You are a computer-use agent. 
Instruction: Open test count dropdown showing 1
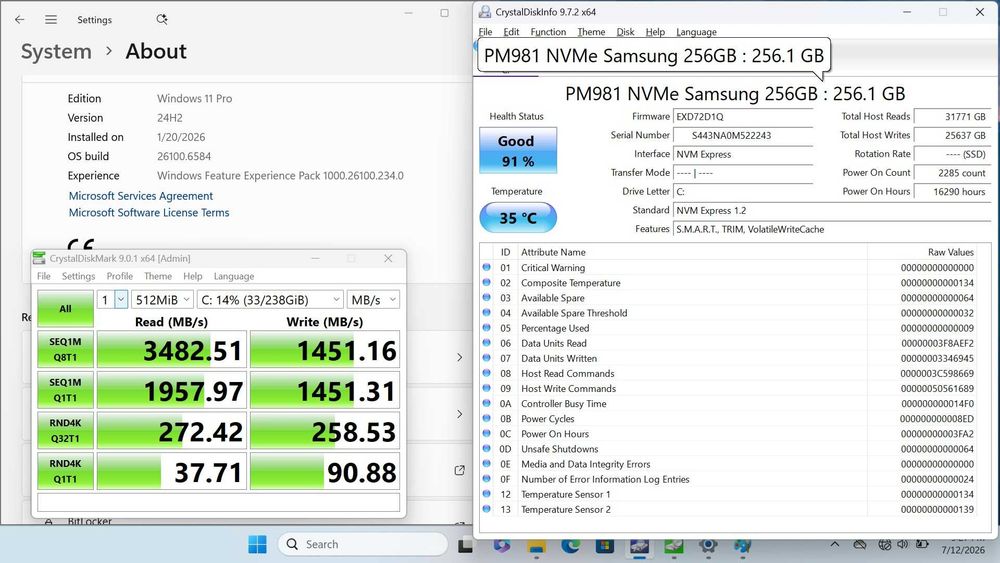pos(112,300)
